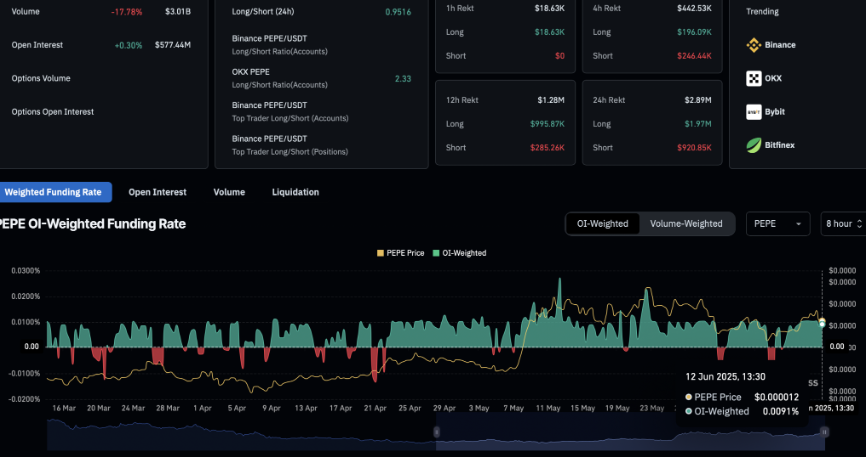
Task: Click the 24h Short value $920.85K
Action: tap(694, 148)
